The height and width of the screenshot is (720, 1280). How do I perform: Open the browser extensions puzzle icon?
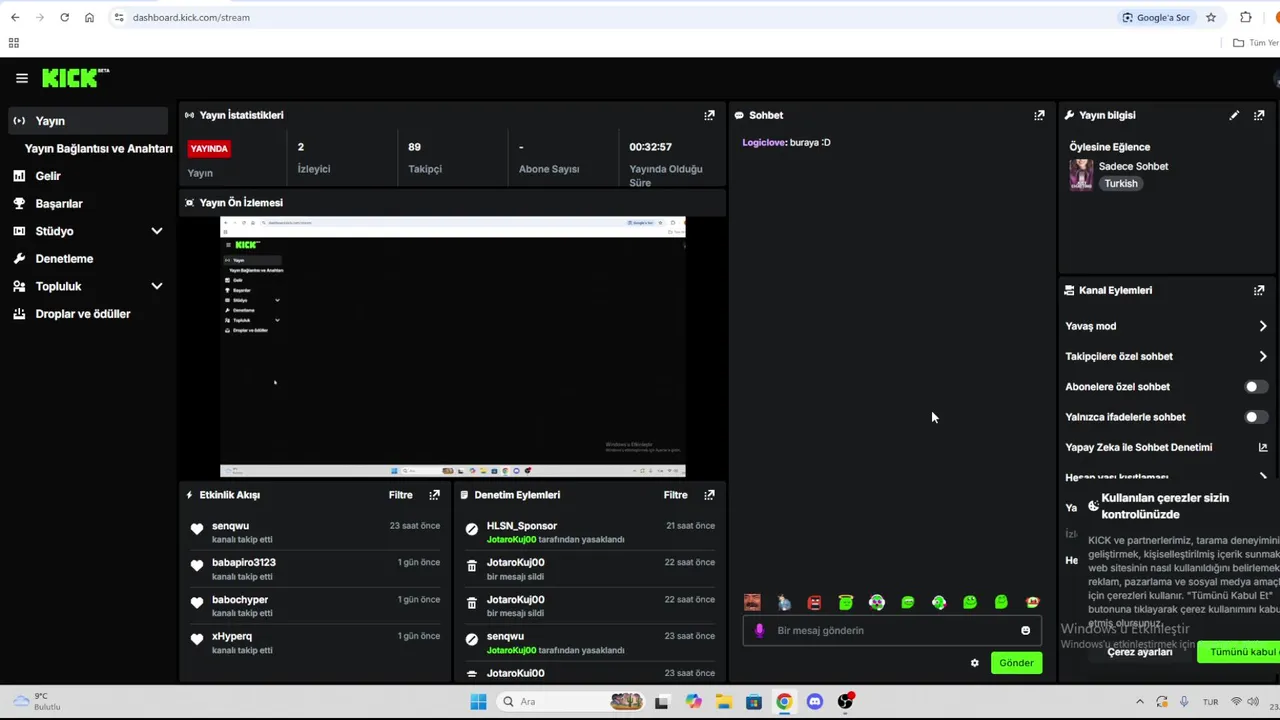[x=1246, y=17]
